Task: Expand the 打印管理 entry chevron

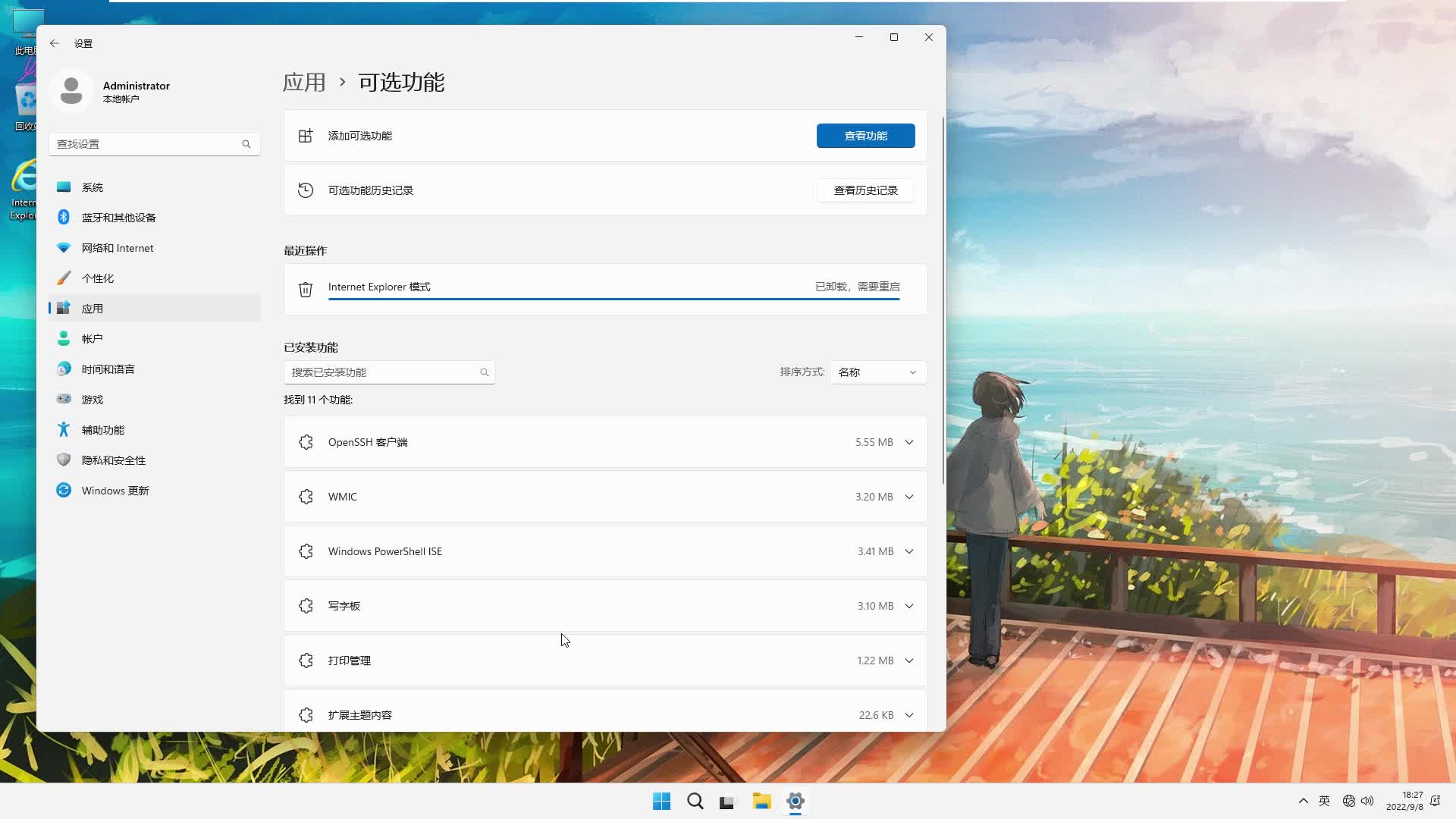Action: pos(909,661)
